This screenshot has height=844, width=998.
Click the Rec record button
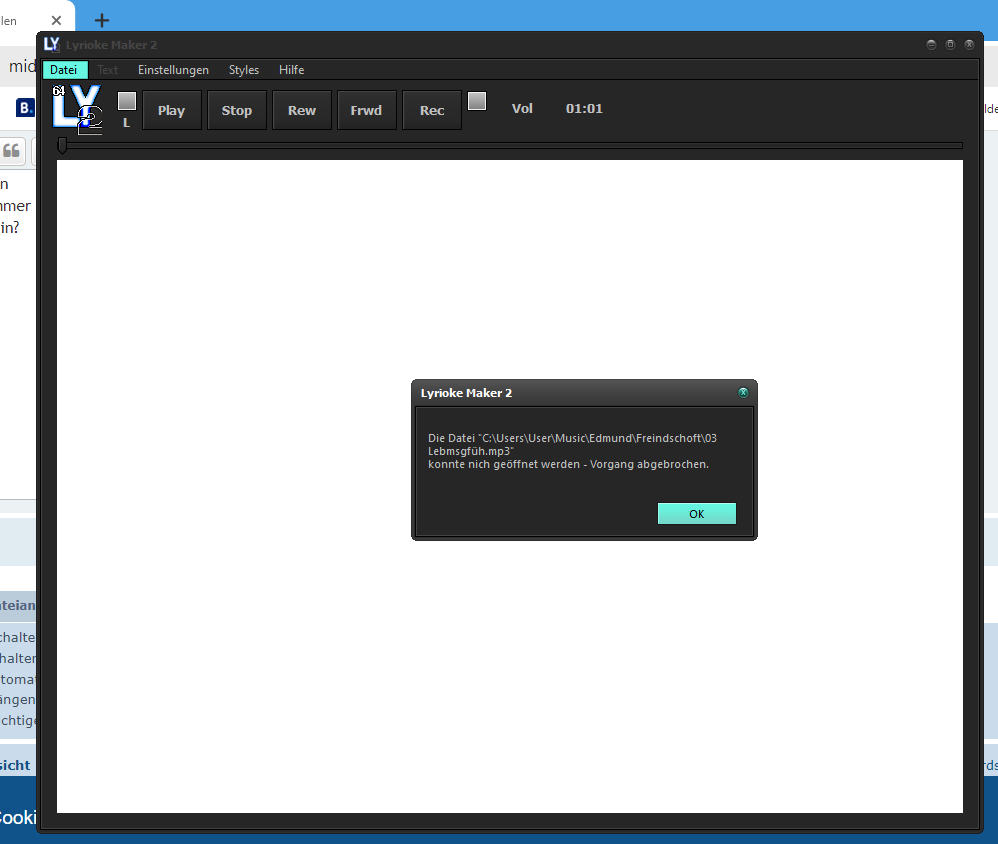[x=432, y=110]
